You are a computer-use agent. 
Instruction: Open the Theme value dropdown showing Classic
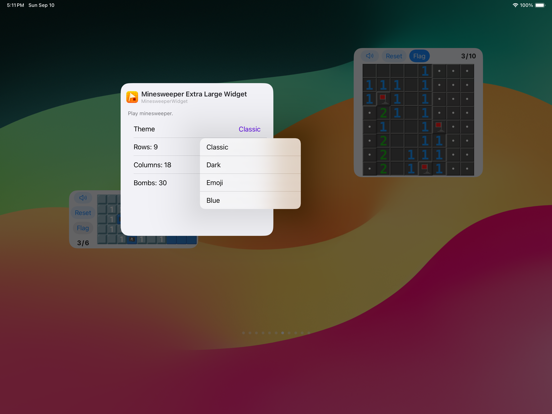tap(249, 129)
